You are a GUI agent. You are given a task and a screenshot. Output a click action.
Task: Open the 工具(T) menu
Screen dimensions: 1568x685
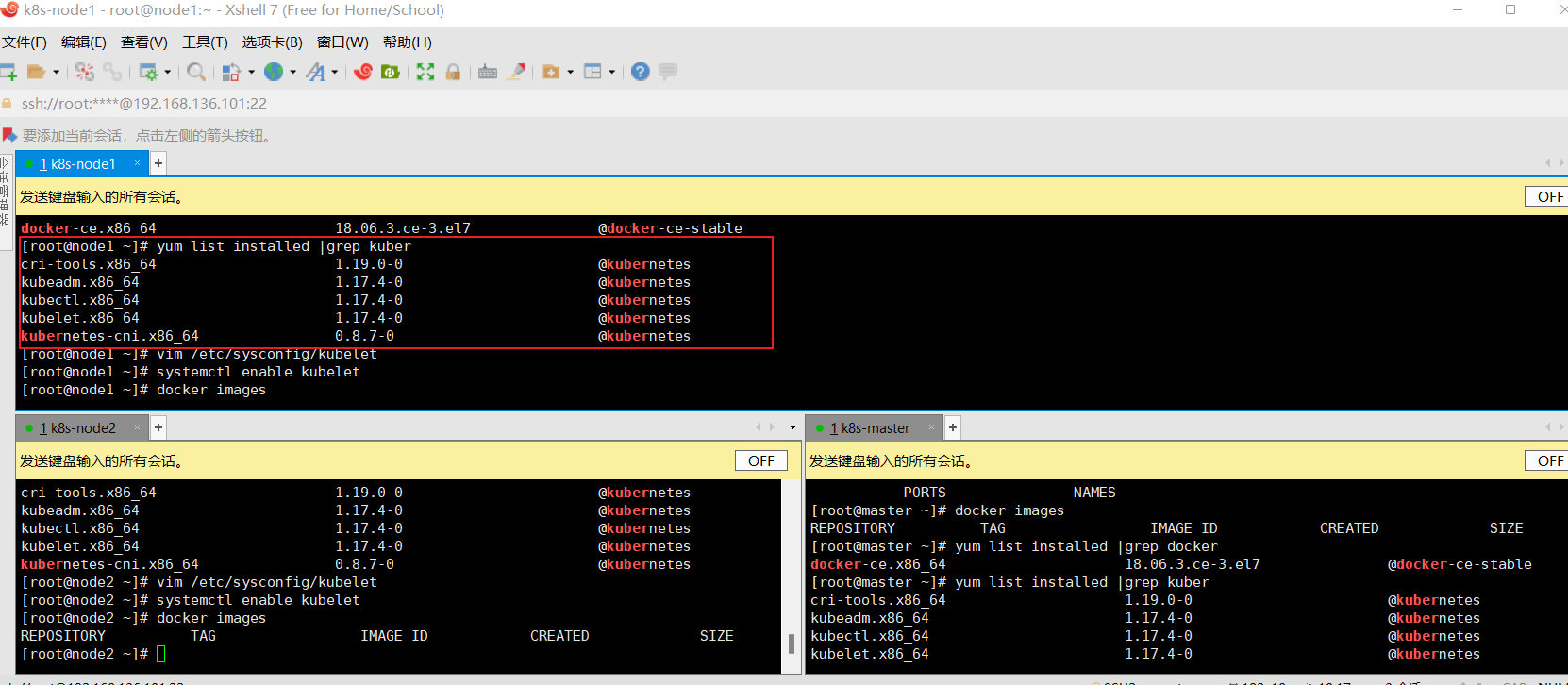(x=205, y=42)
